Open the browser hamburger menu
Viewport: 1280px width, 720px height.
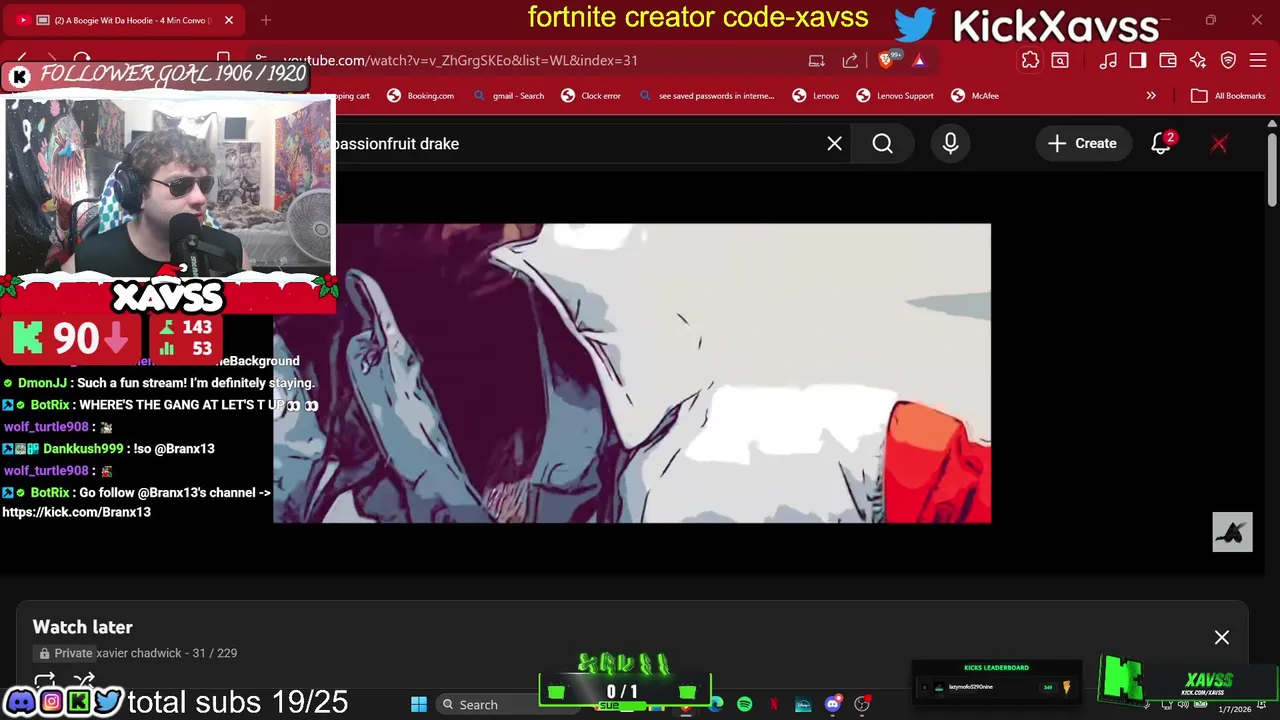pyautogui.click(x=1258, y=60)
